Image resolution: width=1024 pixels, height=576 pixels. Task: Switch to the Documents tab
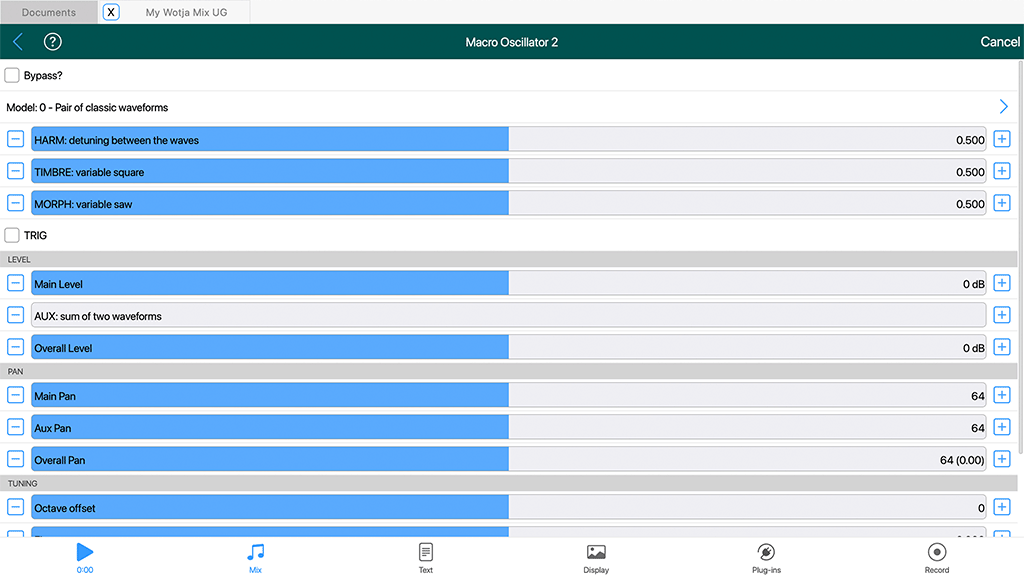coord(49,12)
